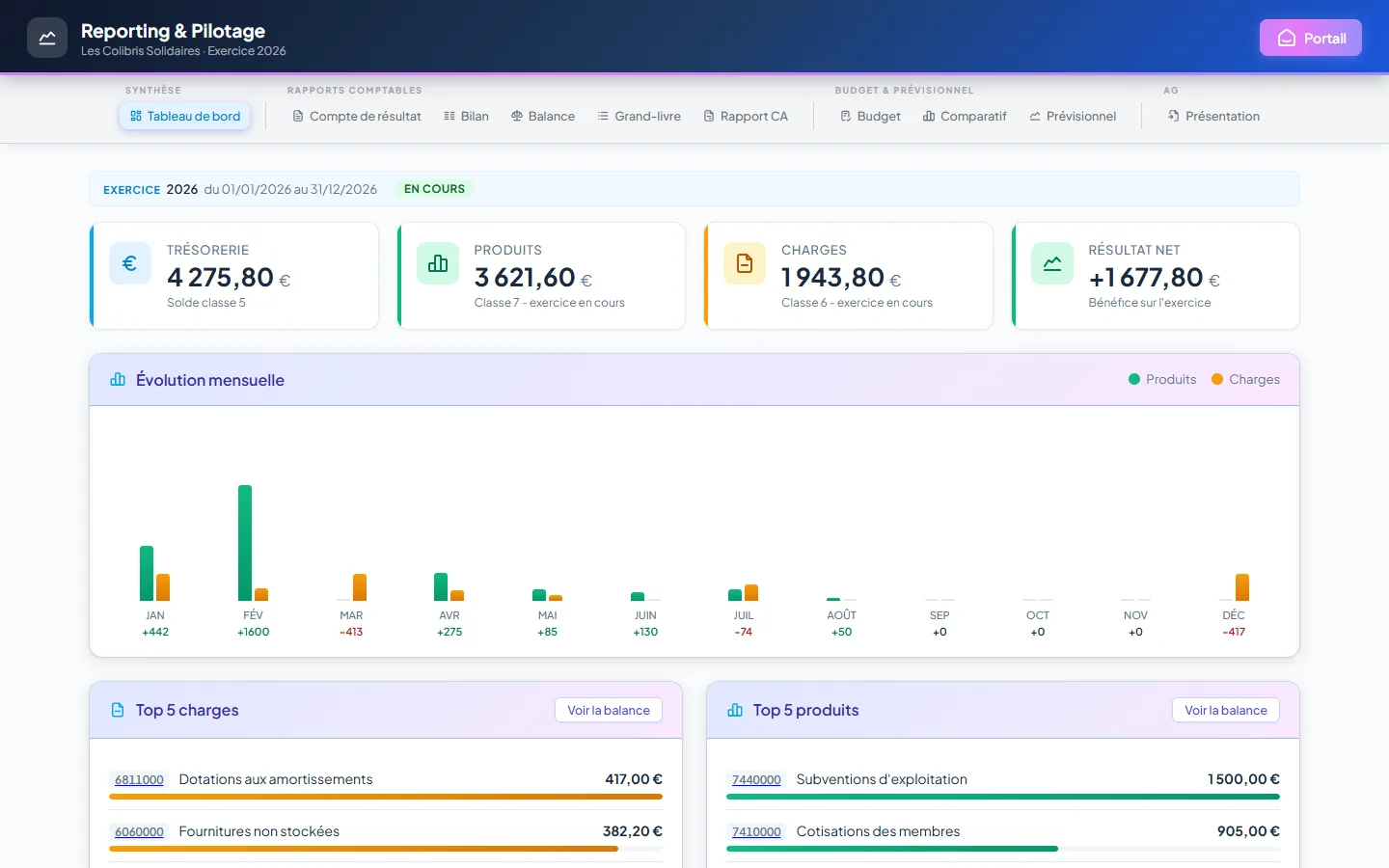Image resolution: width=1389 pixels, height=868 pixels.
Task: Switch to the Budget tab
Action: coord(870,116)
